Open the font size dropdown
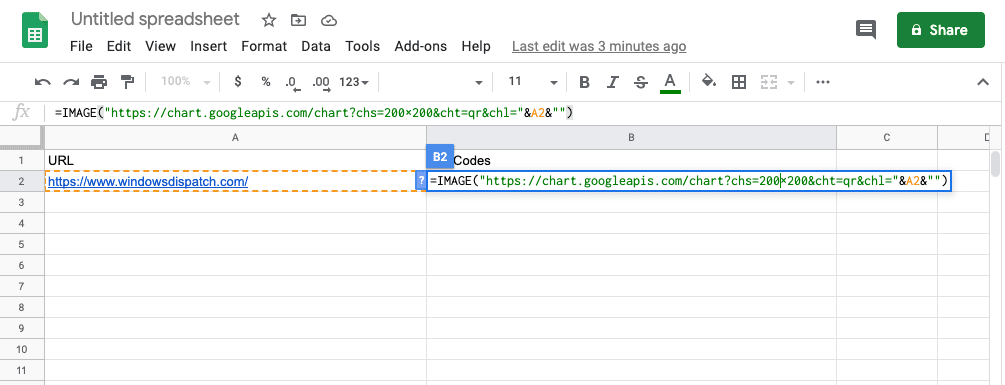 [532, 82]
